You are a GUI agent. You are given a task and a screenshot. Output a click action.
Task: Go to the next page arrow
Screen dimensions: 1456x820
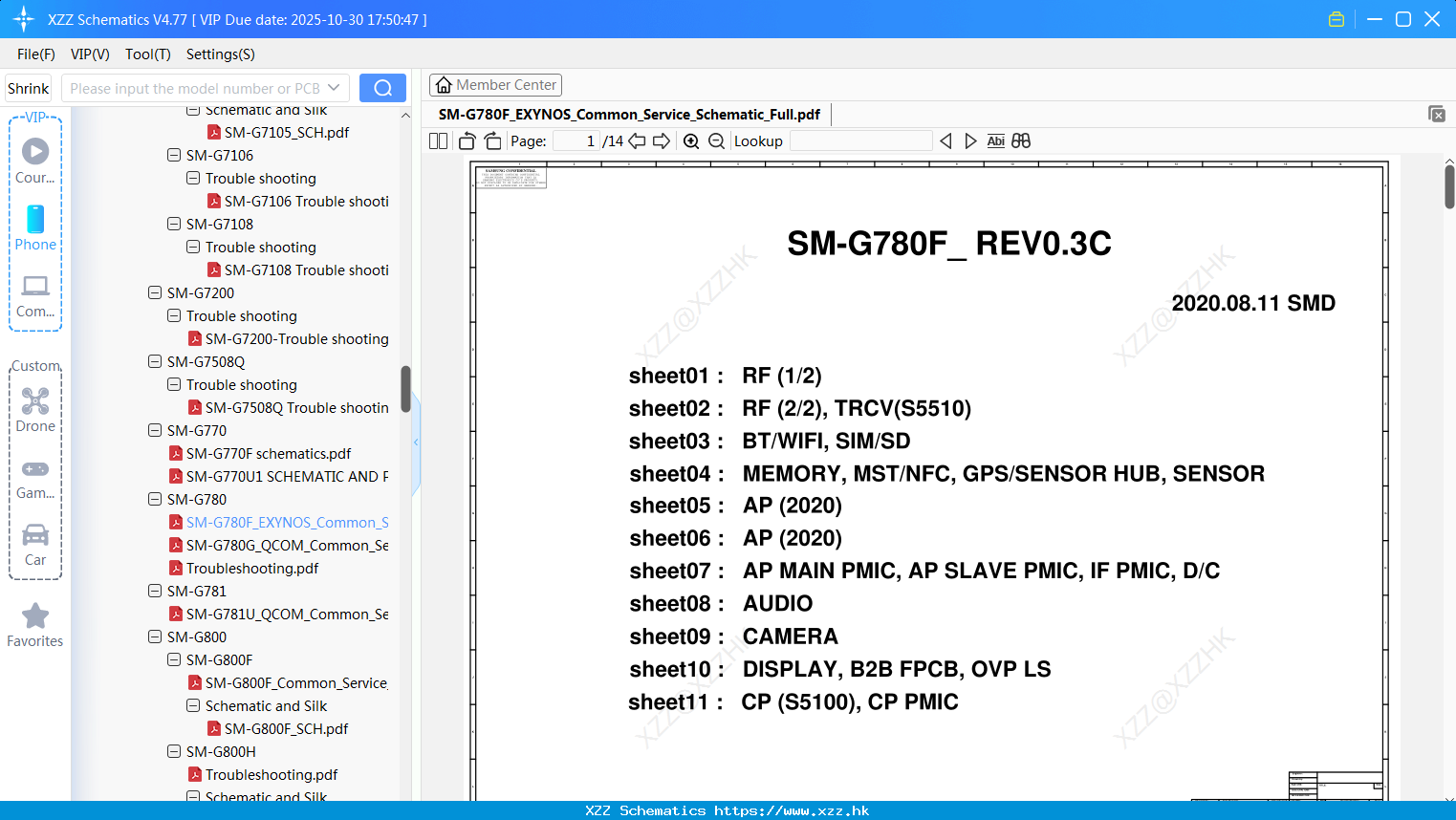tap(662, 141)
